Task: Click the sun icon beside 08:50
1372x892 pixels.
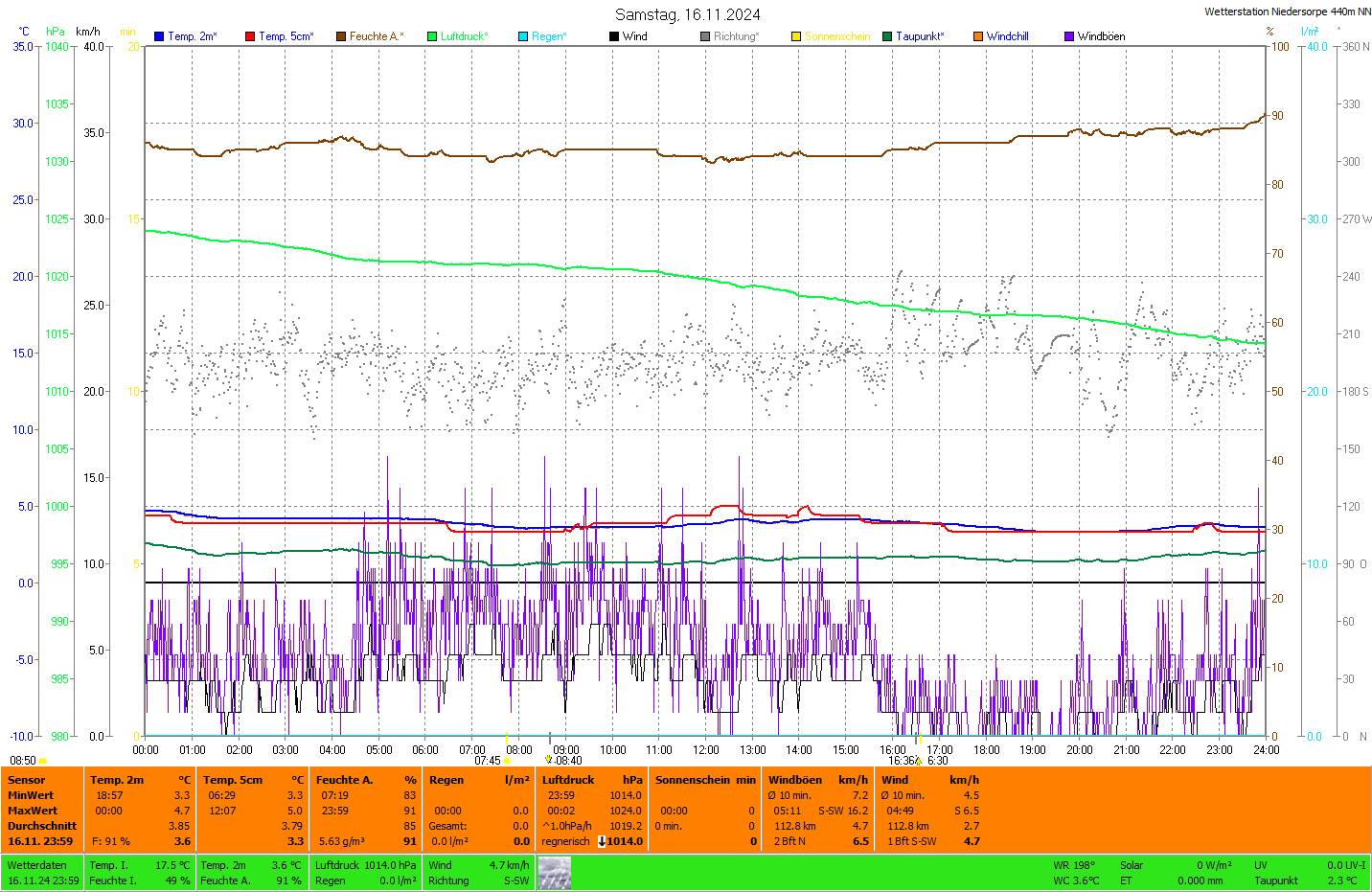Action: coord(43,761)
